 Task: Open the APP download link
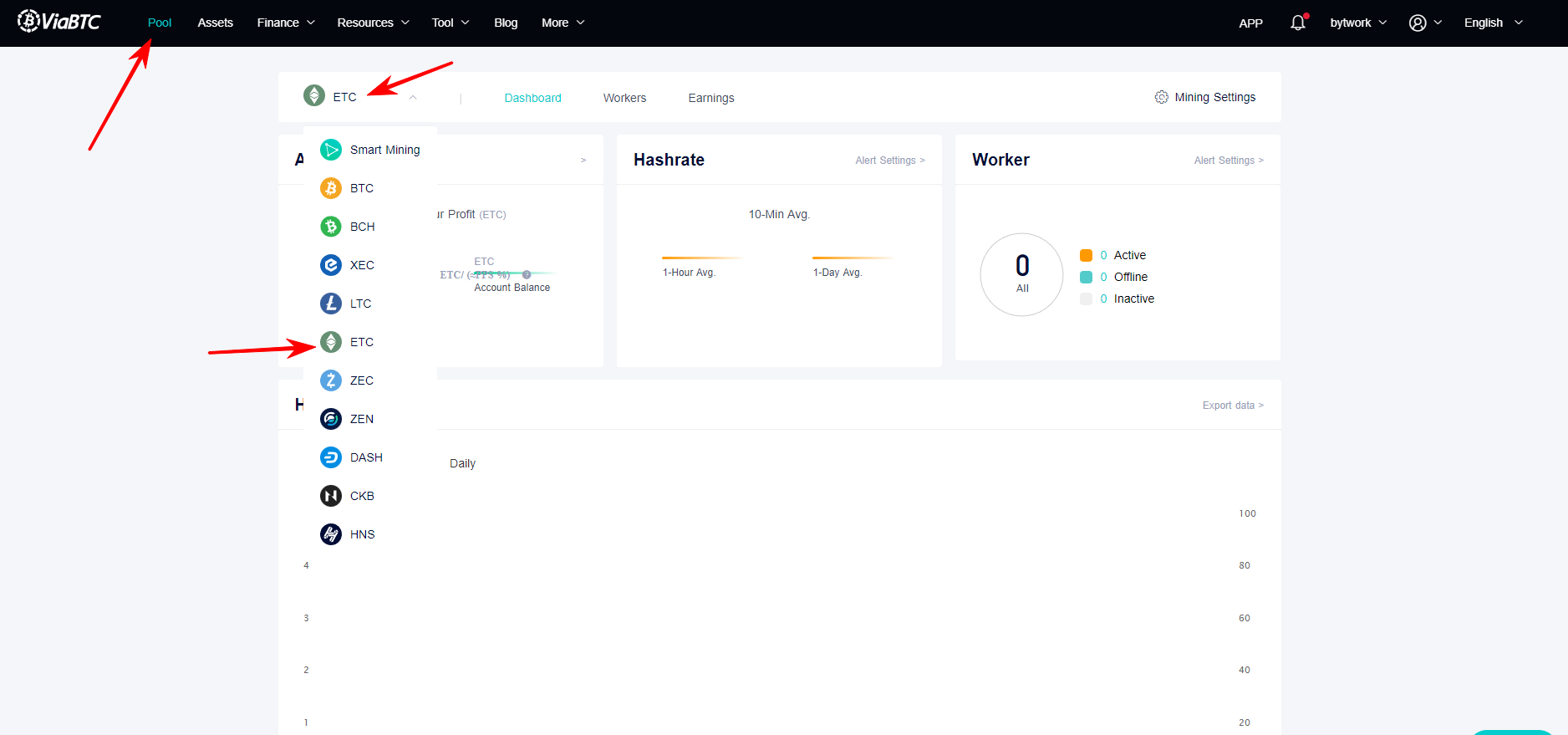click(1250, 23)
